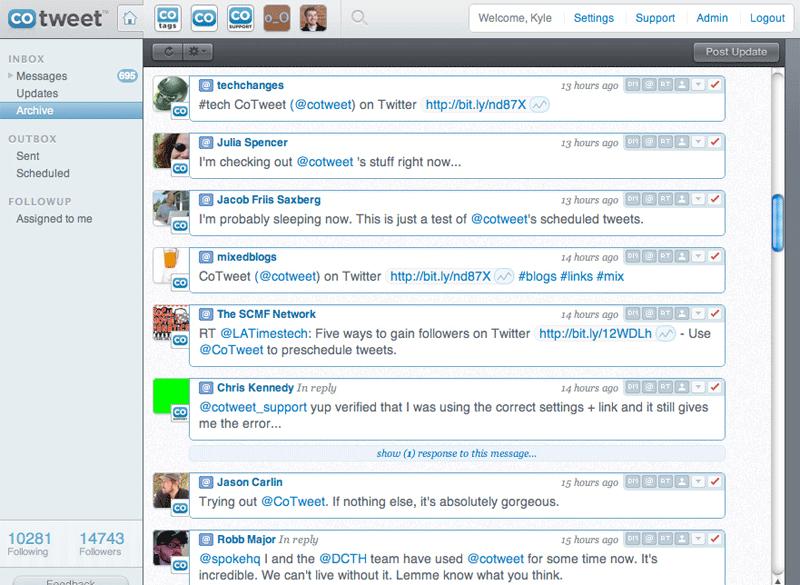The image size is (800, 585).
Task: Select Archive in the sidebar
Action: pyautogui.click(x=71, y=111)
